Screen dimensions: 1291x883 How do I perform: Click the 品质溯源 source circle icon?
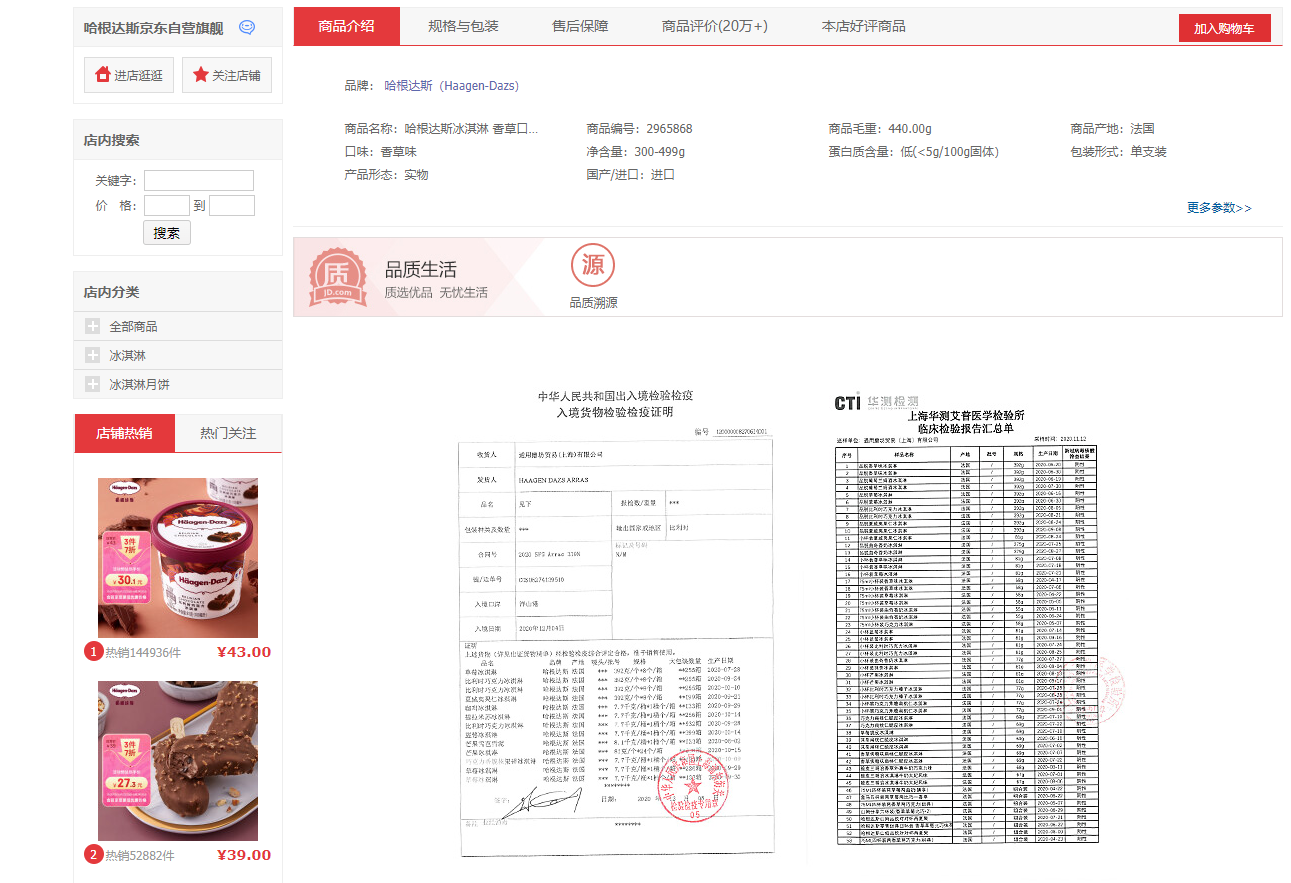tap(593, 265)
